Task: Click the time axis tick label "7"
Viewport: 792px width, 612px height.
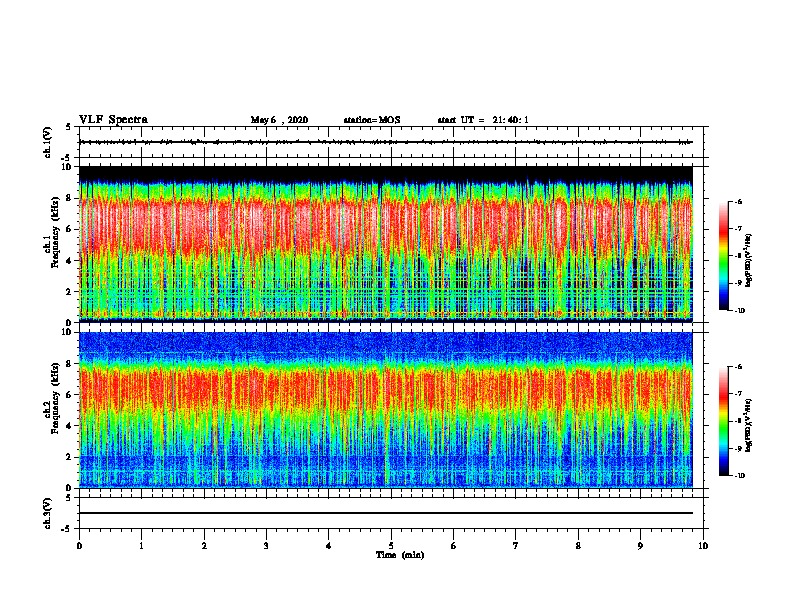Action: point(516,546)
